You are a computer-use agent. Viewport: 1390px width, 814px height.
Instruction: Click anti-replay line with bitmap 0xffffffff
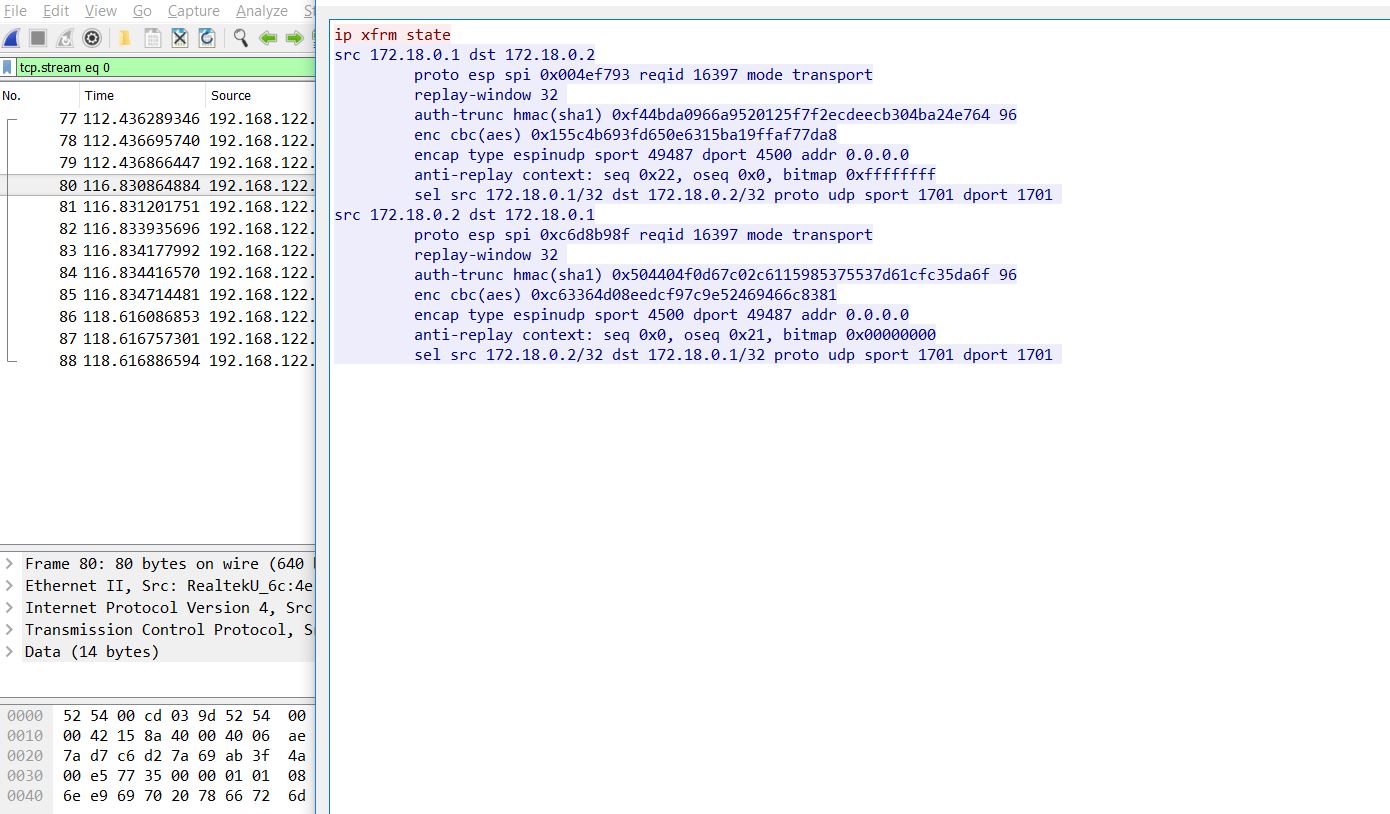pos(675,175)
